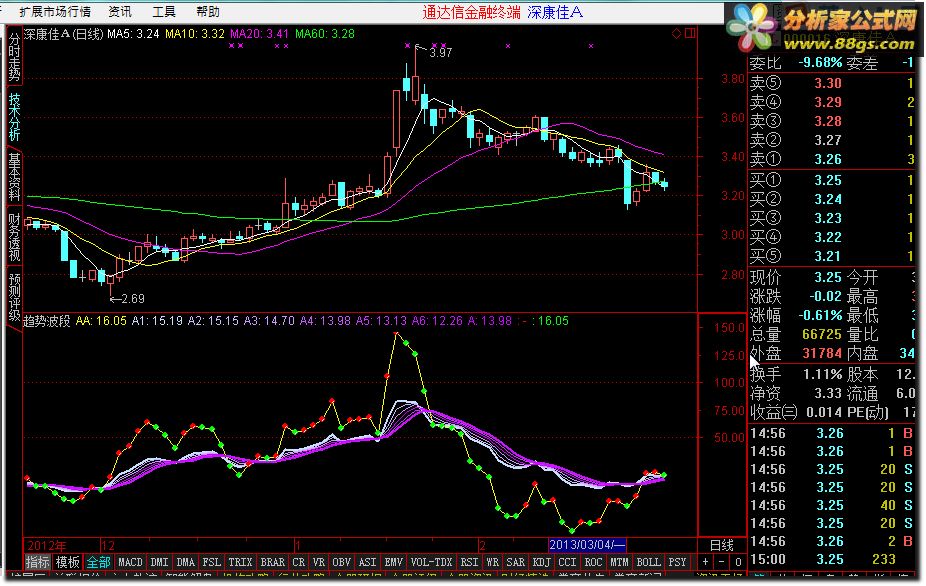Switch to the 分时走势 side tab
This screenshot has width=926, height=586.
[x=14, y=57]
